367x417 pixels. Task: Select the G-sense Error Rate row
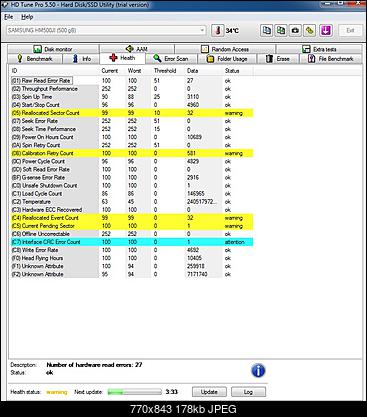[132, 177]
